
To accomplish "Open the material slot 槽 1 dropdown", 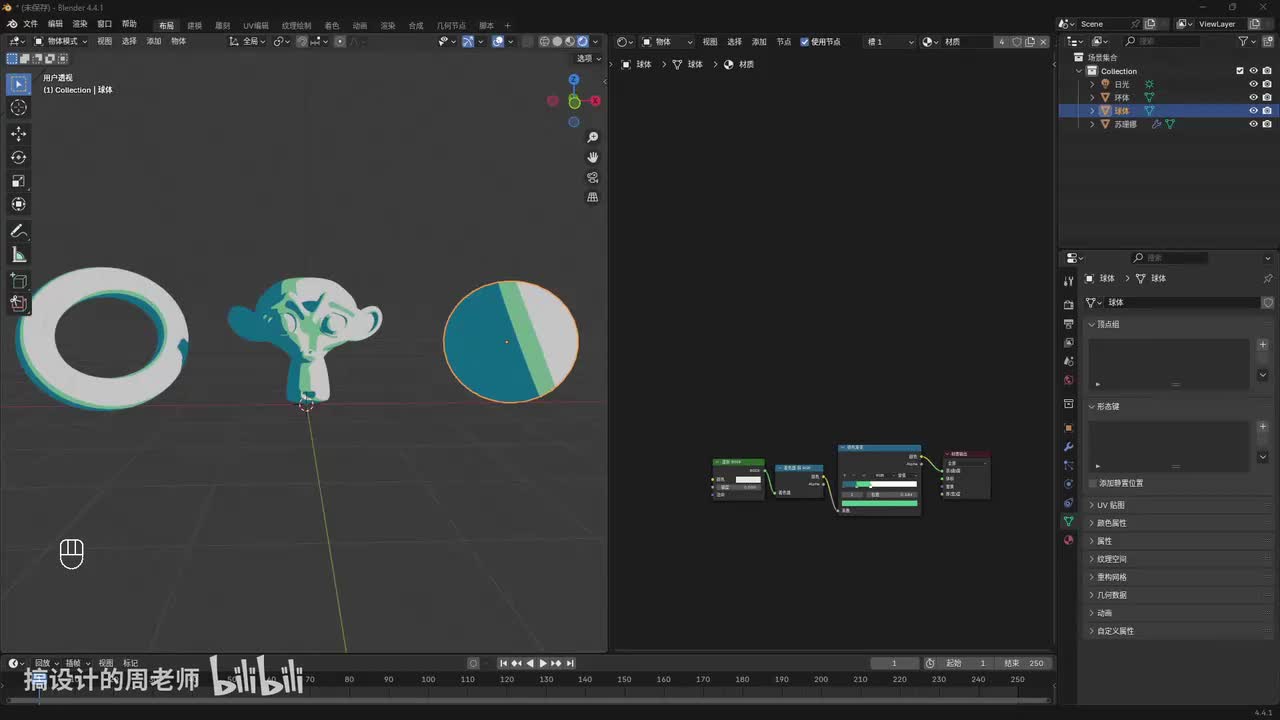I will coord(890,42).
